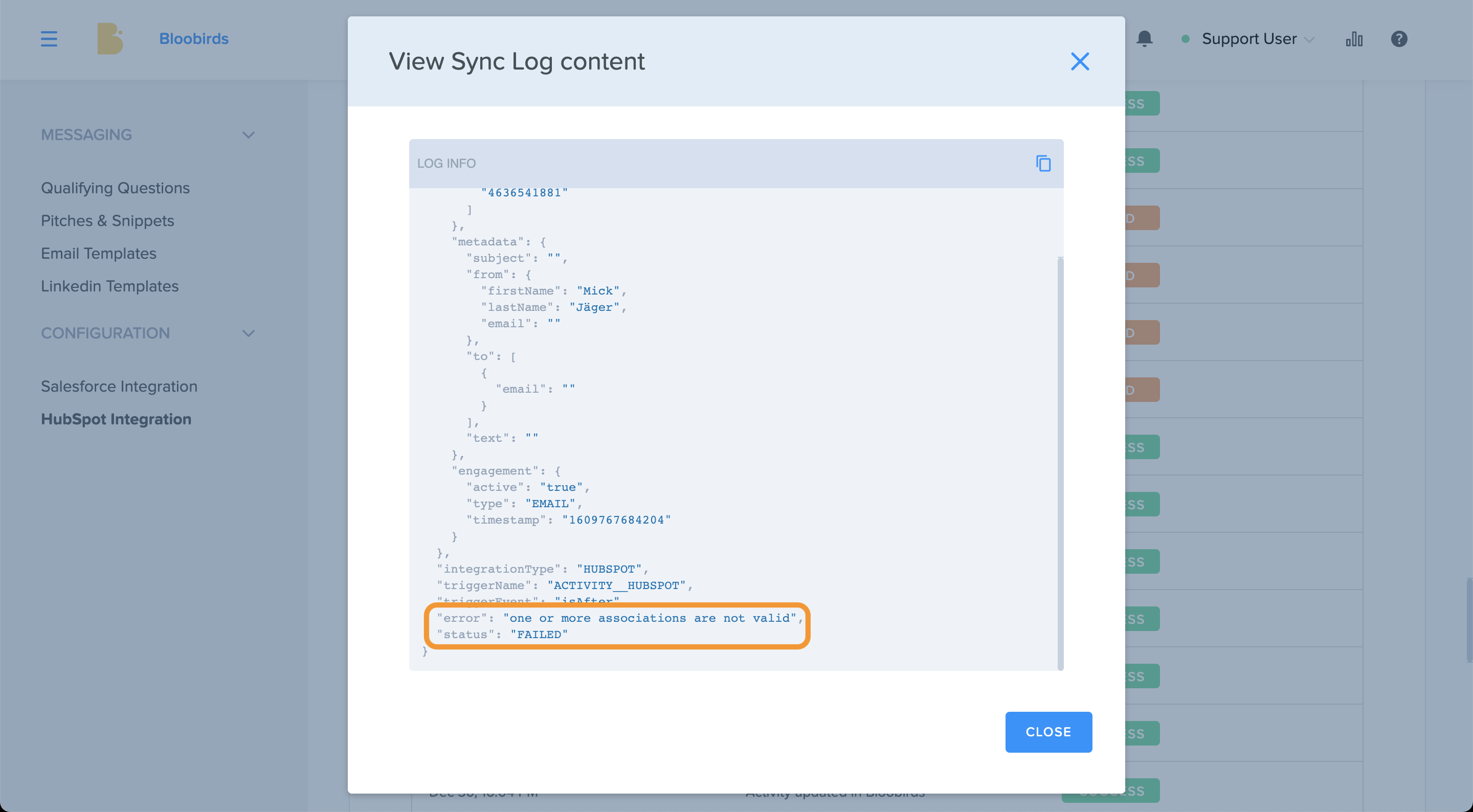
Task: Click the log content scrollbar
Action: pos(1060,463)
